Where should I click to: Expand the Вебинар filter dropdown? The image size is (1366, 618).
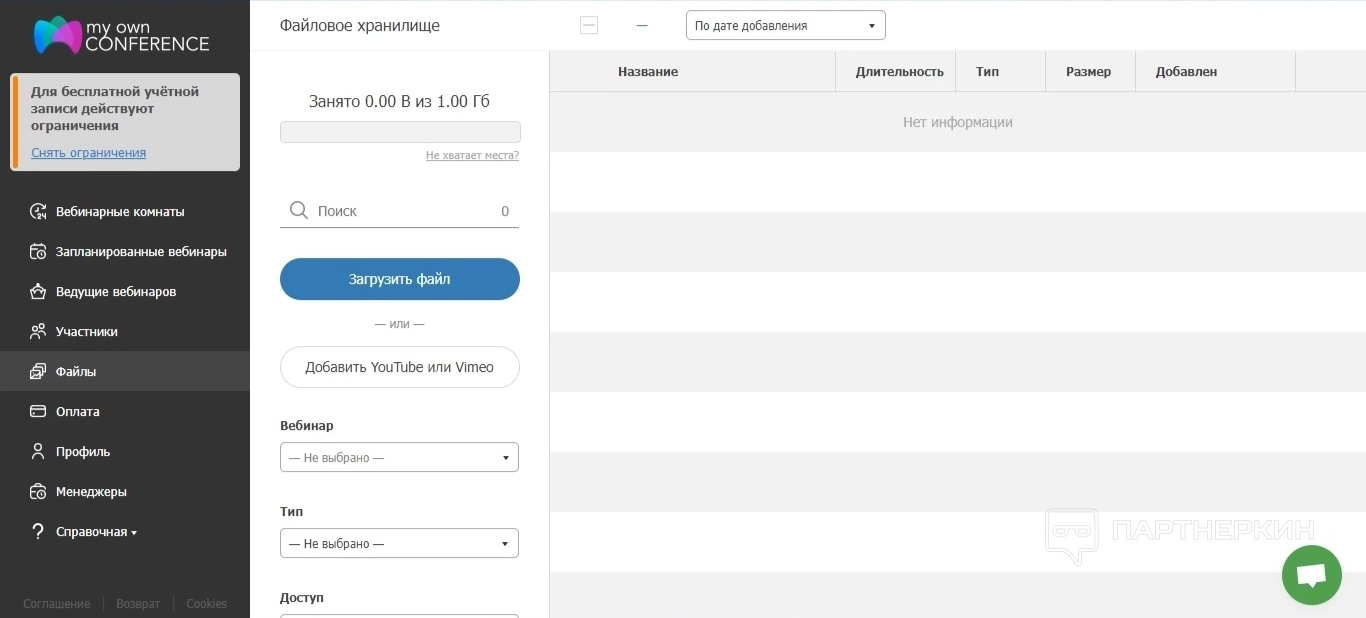[x=399, y=458]
